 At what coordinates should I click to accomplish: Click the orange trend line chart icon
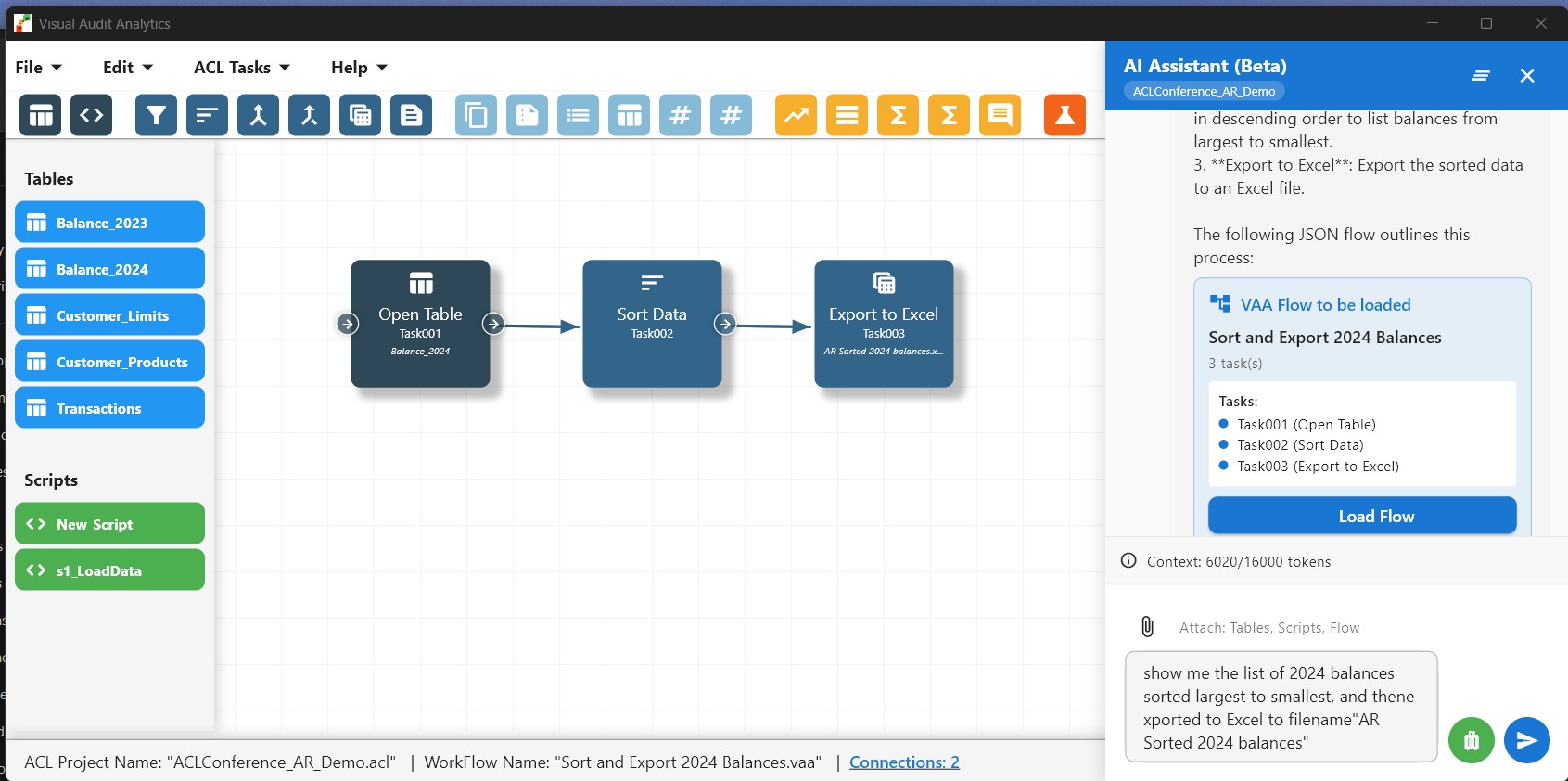[x=796, y=115]
